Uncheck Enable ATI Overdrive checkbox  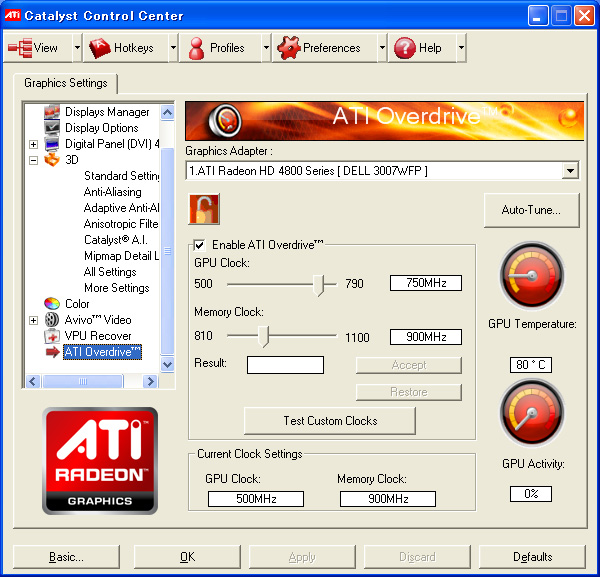click(199, 245)
